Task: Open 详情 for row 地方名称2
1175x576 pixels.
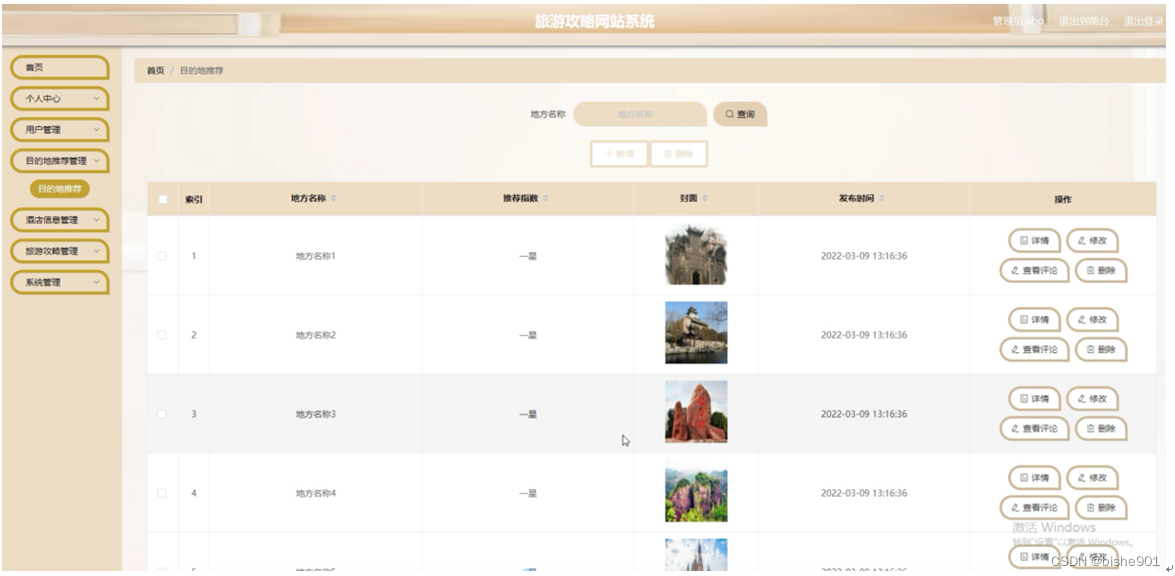Action: coord(1034,320)
